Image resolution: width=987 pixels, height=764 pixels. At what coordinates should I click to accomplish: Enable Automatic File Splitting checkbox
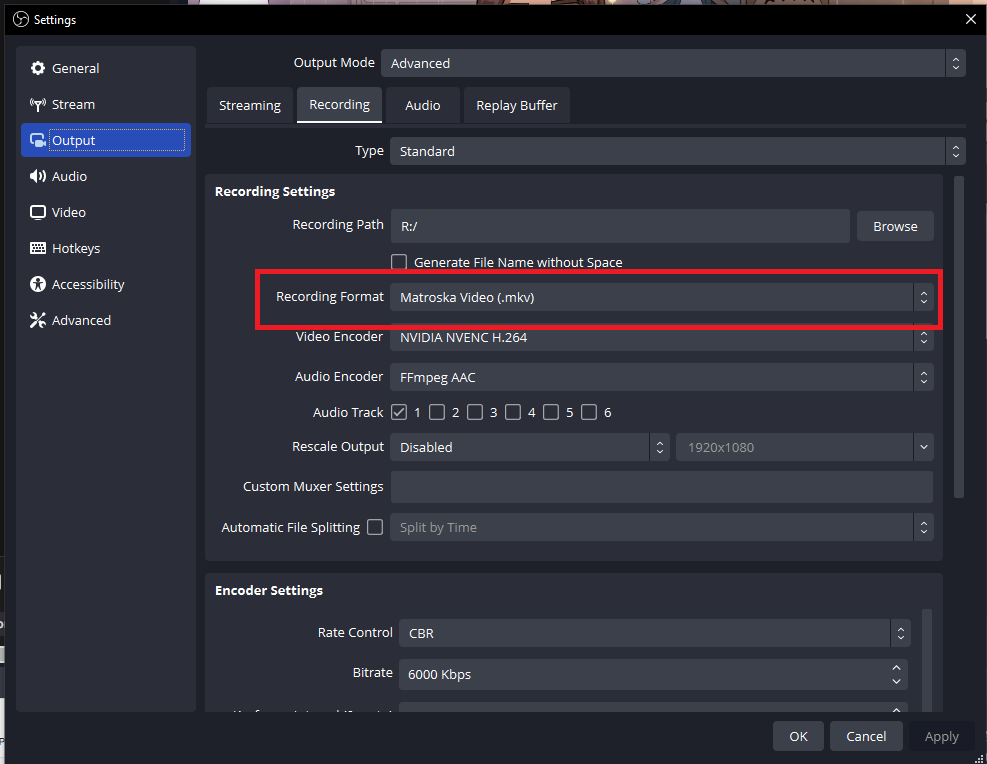click(x=375, y=527)
